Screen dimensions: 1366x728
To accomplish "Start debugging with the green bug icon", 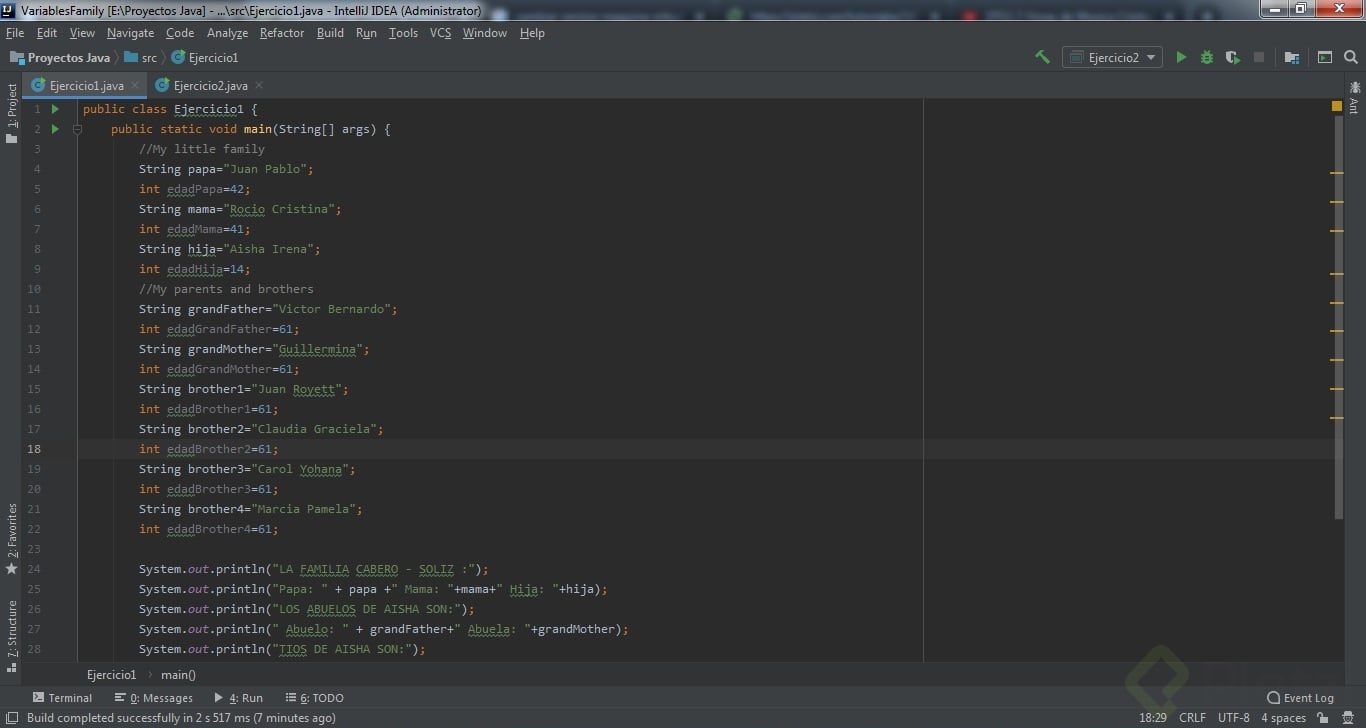I will click(1207, 57).
